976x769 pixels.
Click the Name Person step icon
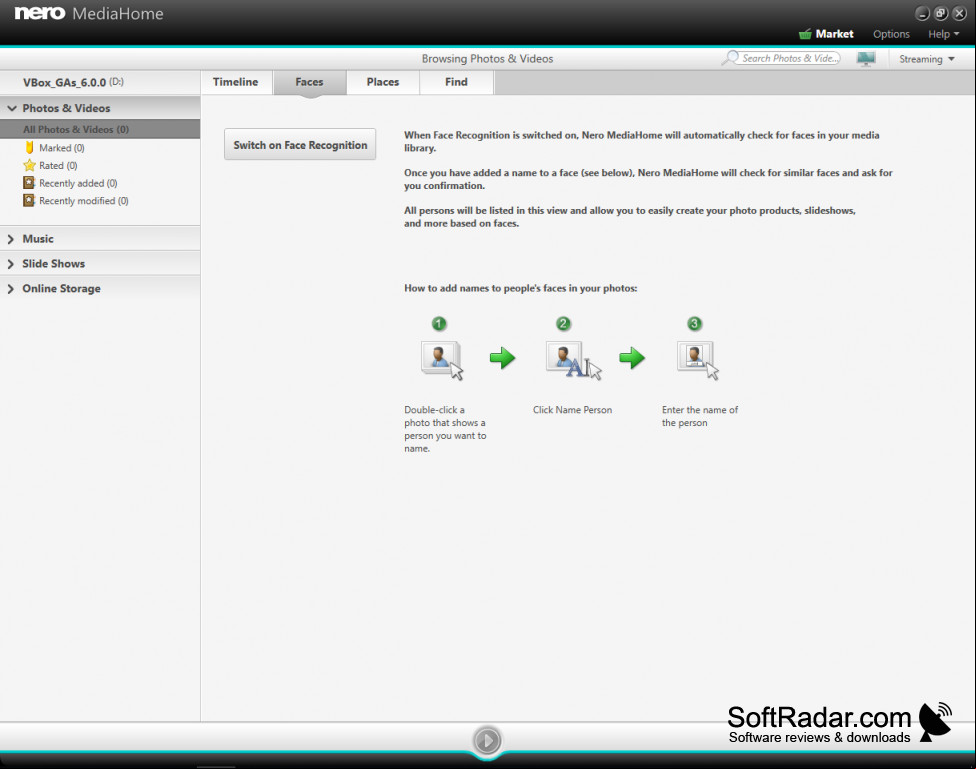click(x=573, y=359)
